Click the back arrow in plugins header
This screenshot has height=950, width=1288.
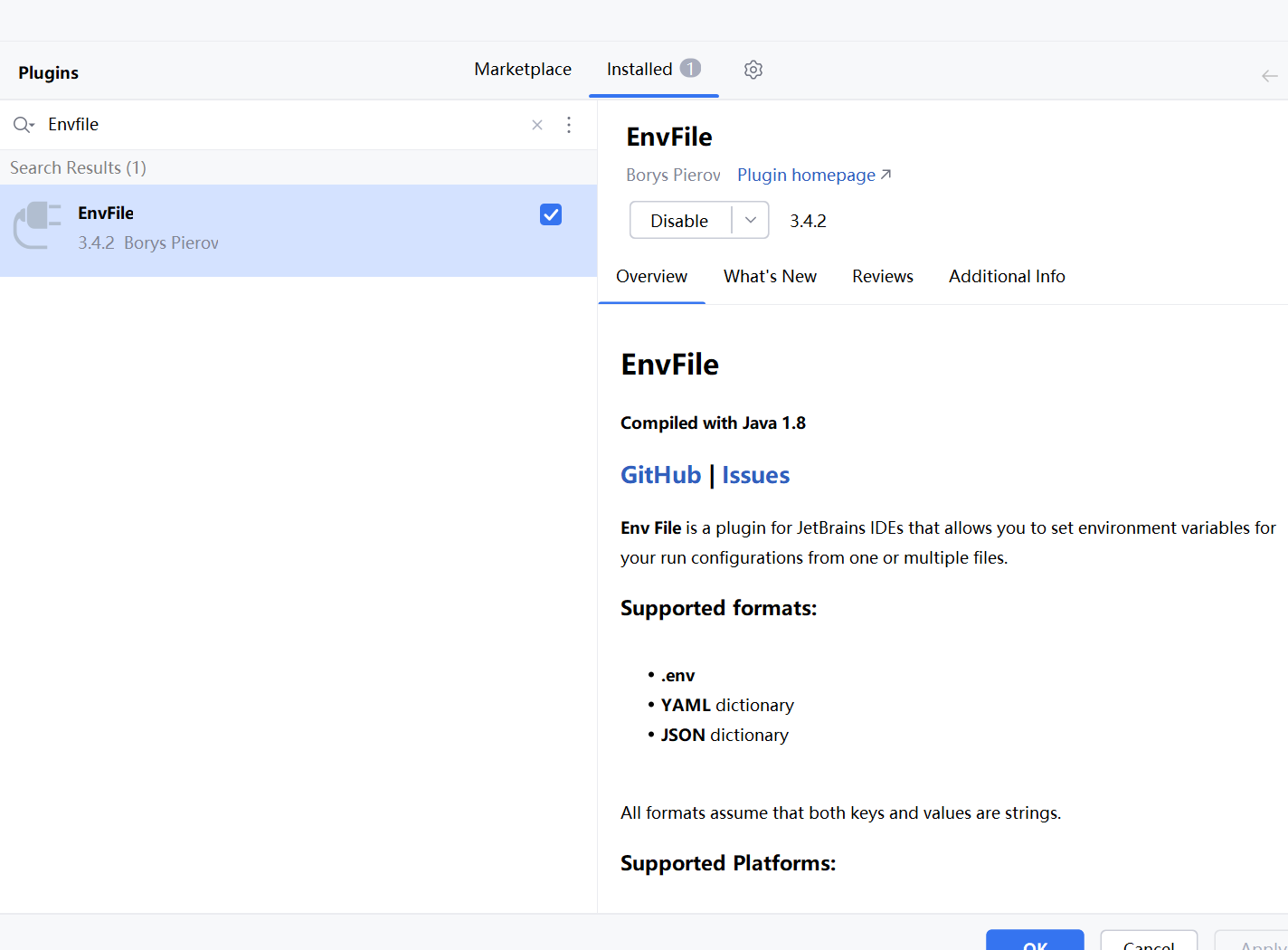click(x=1270, y=76)
